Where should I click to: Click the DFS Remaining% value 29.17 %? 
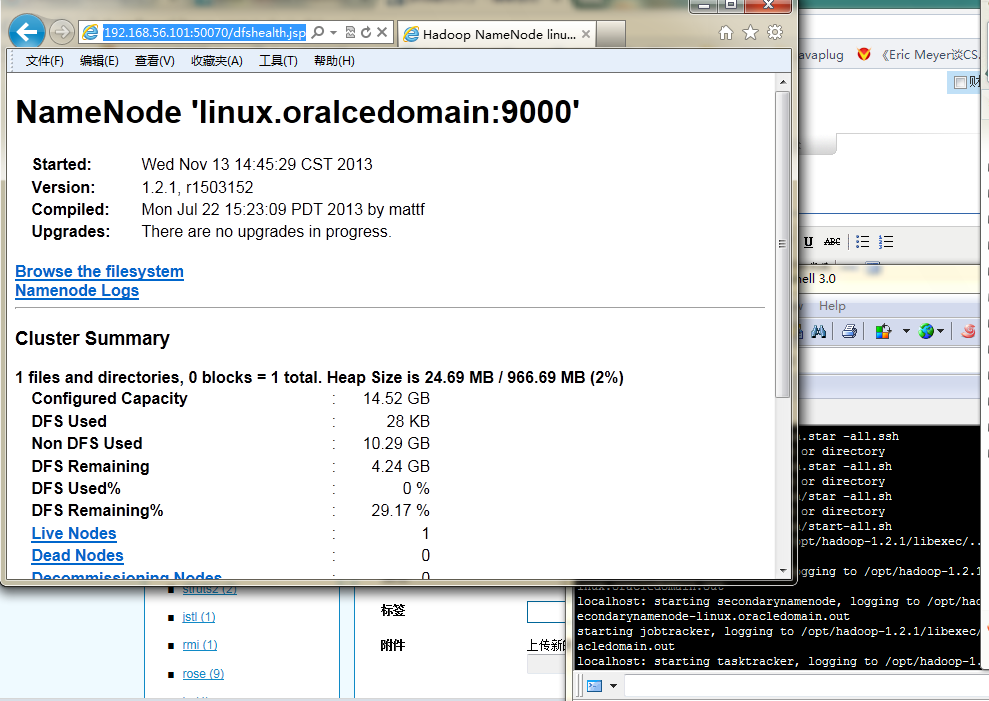[401, 510]
